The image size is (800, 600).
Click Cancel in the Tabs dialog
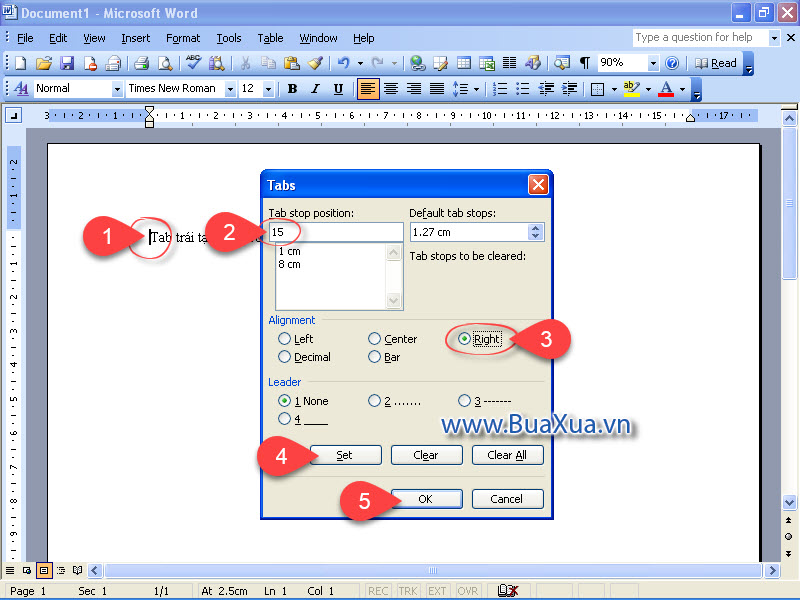click(x=508, y=499)
